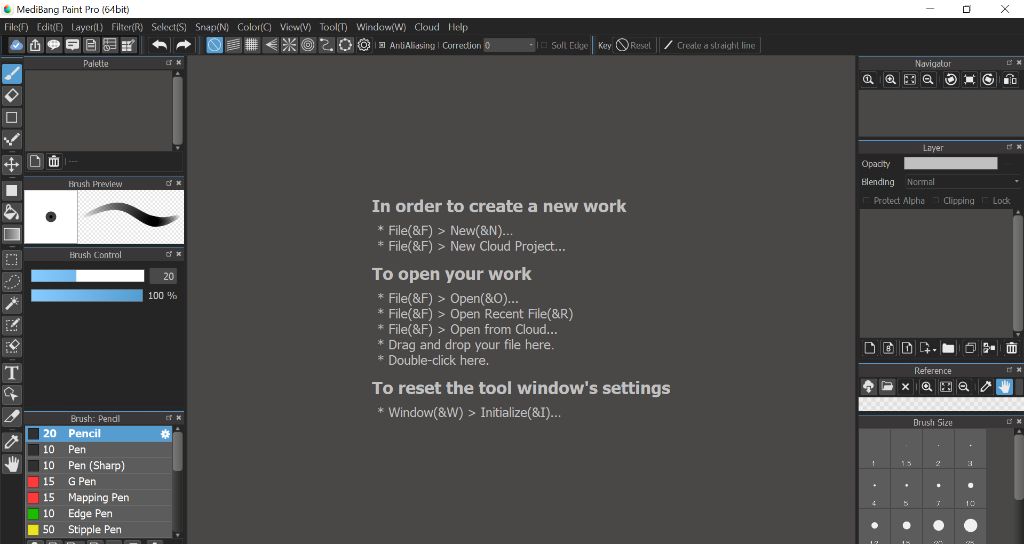Open the Snap menu

(212, 27)
